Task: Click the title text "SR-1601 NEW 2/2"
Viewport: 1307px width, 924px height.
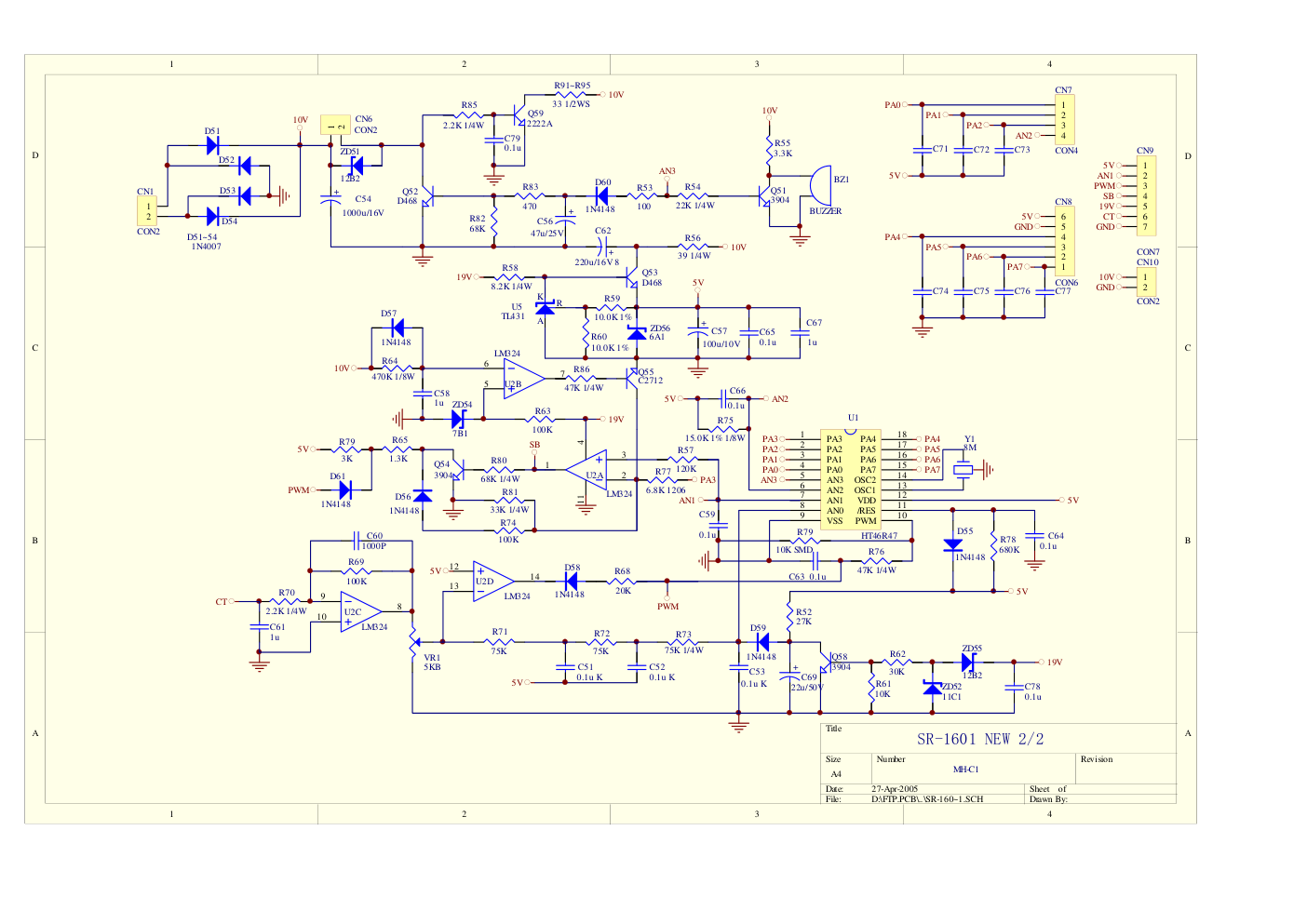Action: 980,739
